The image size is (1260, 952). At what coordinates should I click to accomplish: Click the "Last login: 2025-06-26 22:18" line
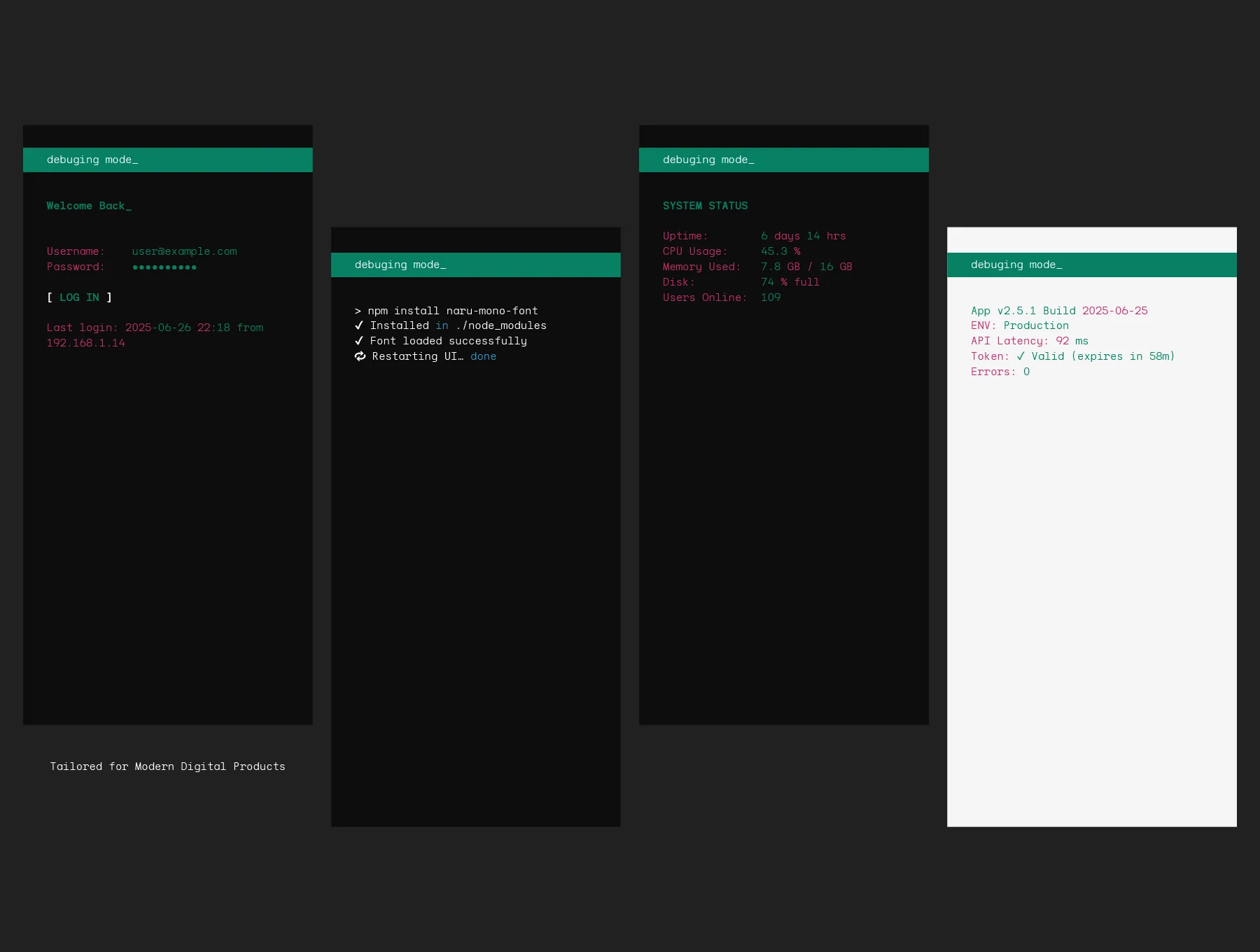138,328
